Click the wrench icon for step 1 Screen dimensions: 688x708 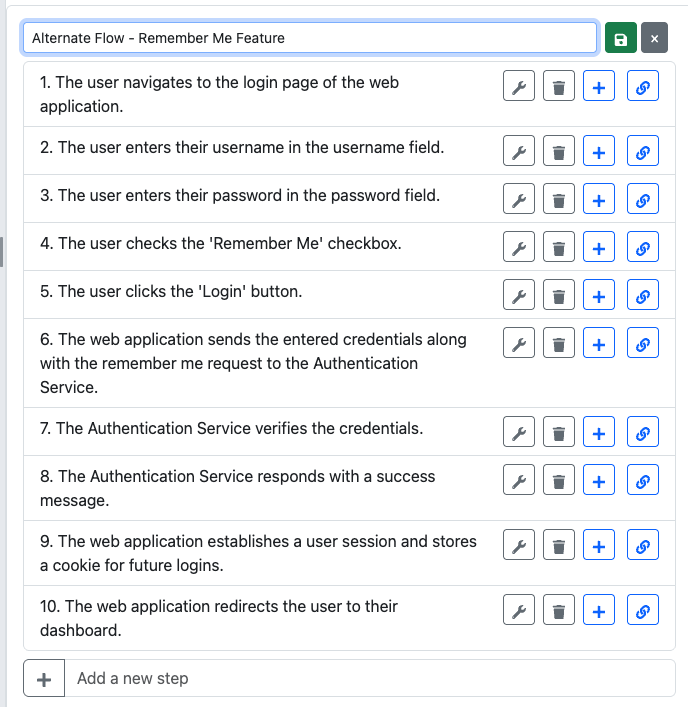[518, 88]
